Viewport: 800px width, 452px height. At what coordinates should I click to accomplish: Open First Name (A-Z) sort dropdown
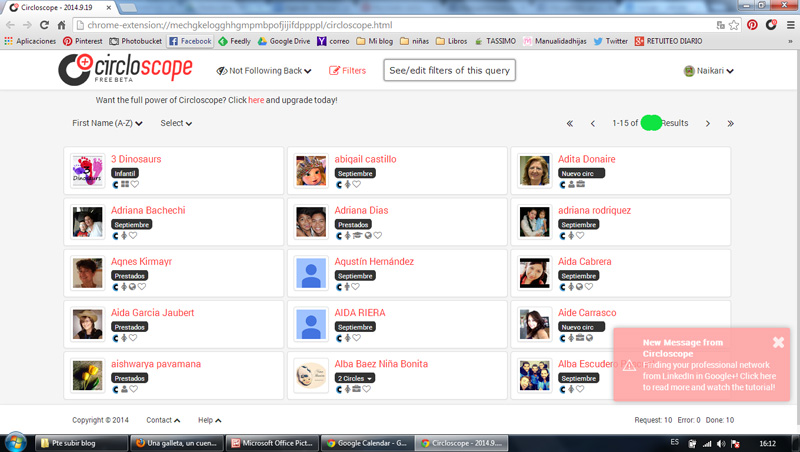(x=107, y=123)
